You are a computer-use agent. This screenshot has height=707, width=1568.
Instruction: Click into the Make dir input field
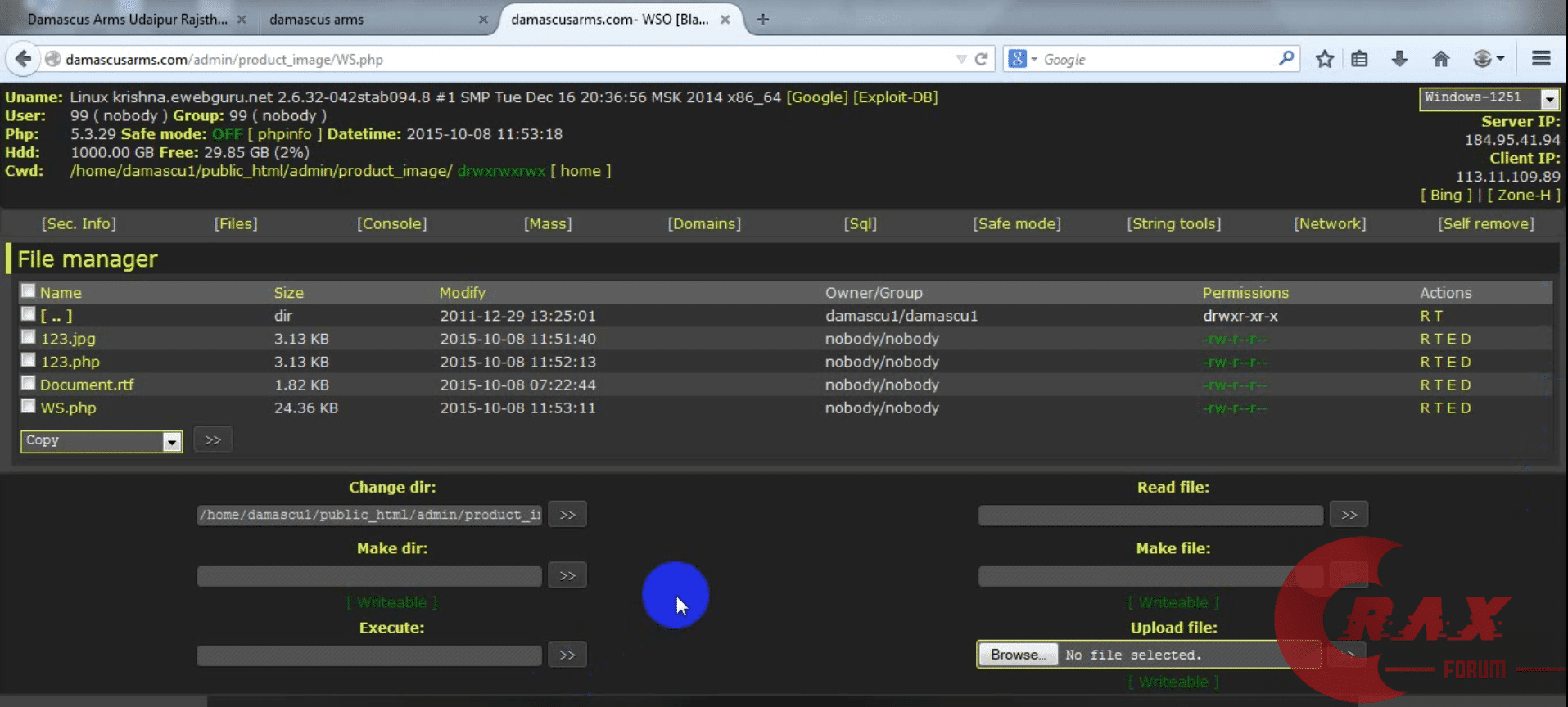369,576
